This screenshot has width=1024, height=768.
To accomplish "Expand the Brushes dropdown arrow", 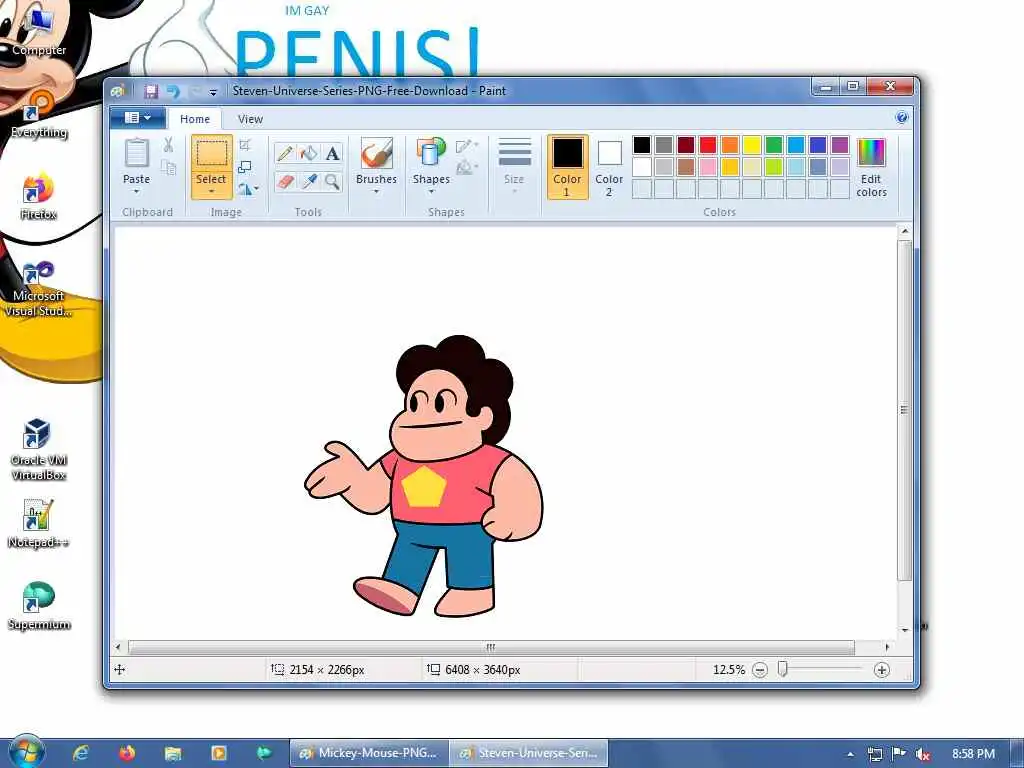I will pyautogui.click(x=376, y=192).
